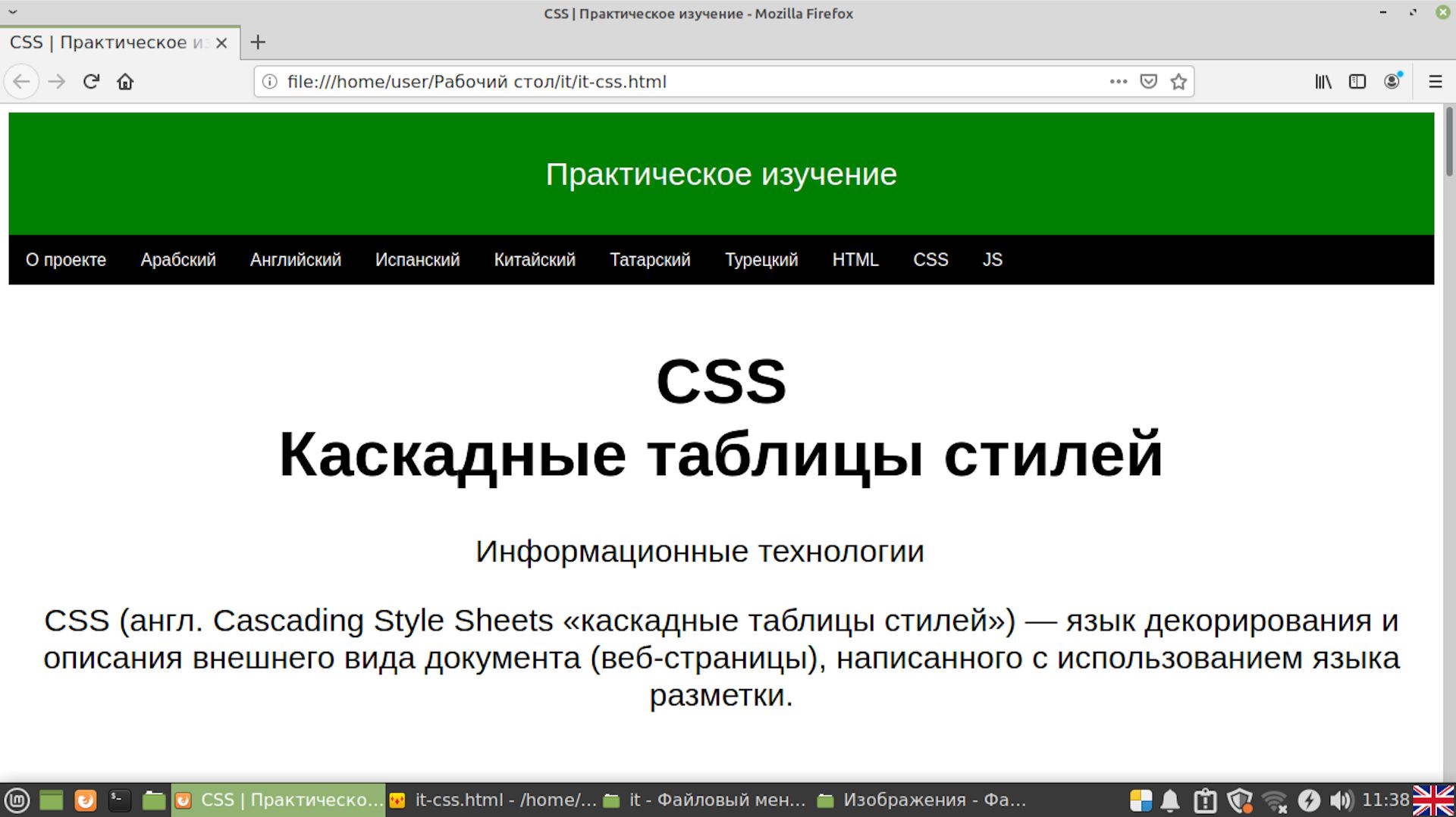Open the Китайский nav link
Image resolution: width=1456 pixels, height=817 pixels.
point(535,260)
